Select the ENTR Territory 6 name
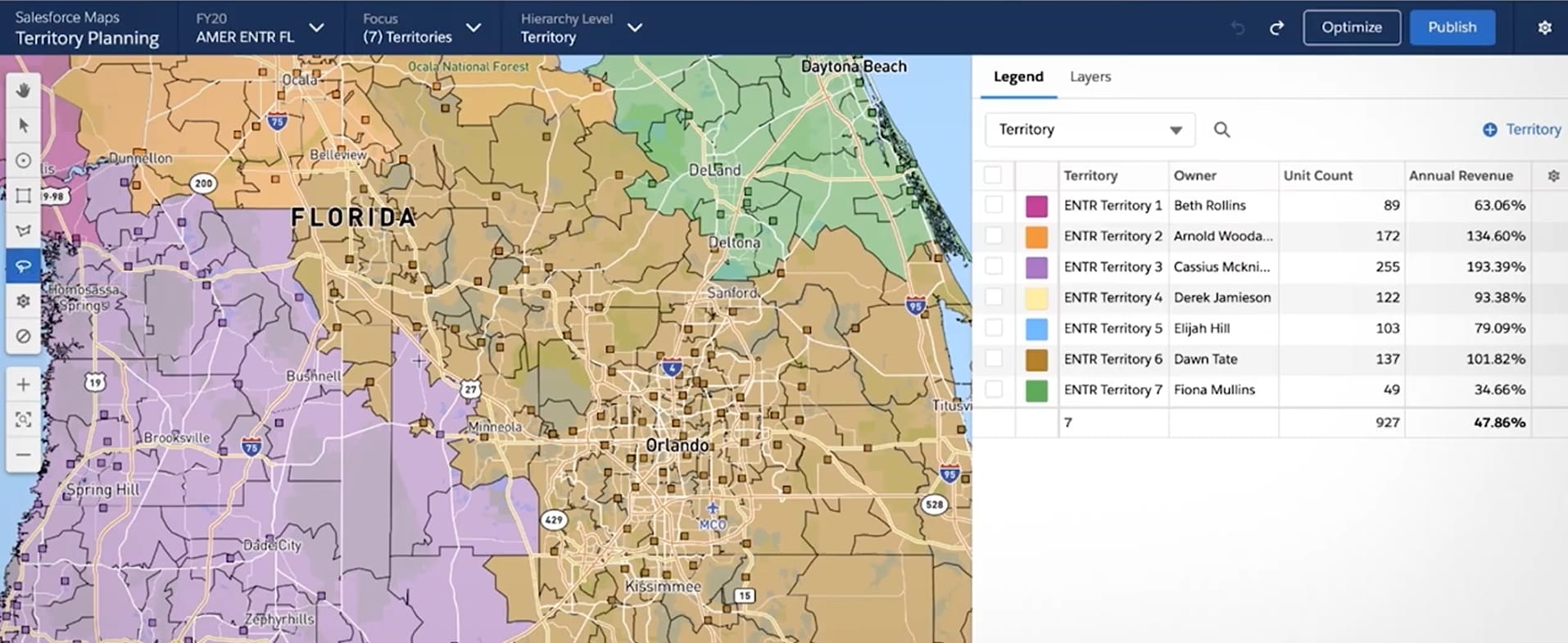Image resolution: width=1568 pixels, height=643 pixels. (1113, 359)
